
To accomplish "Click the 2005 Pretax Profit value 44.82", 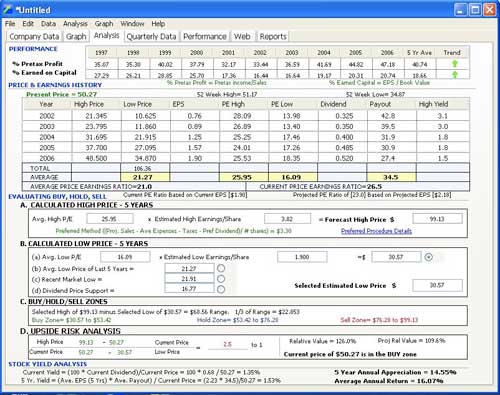I will pyautogui.click(x=355, y=64).
